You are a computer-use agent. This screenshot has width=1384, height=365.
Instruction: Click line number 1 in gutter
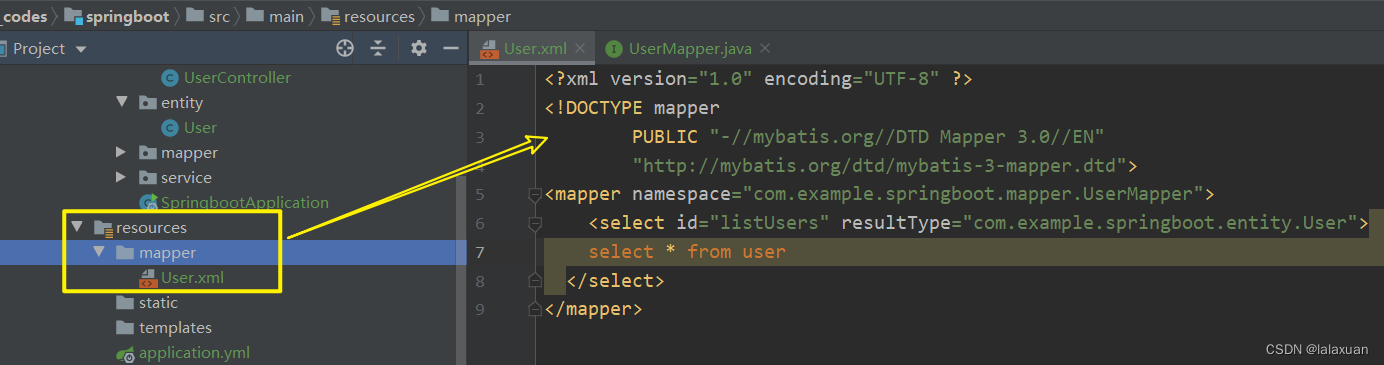click(x=481, y=79)
